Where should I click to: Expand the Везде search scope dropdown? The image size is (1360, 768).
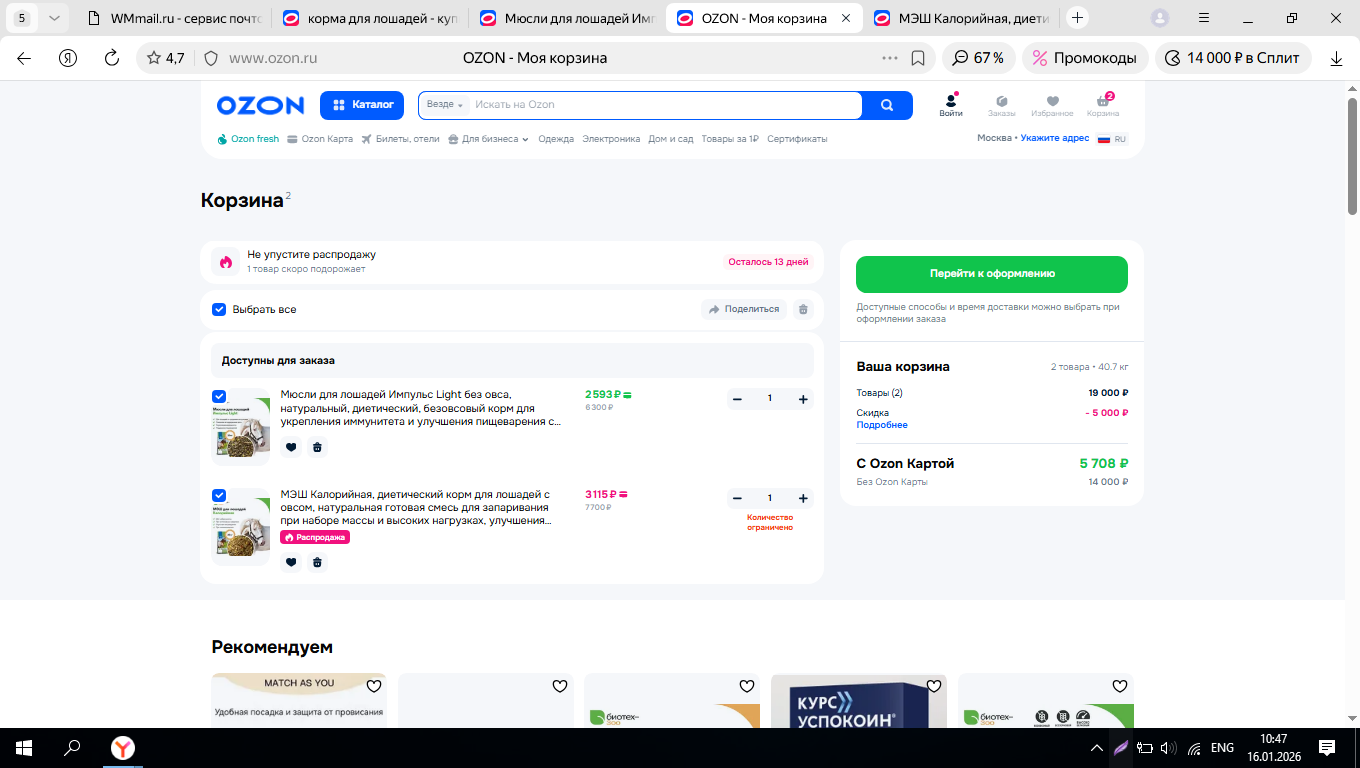(445, 105)
